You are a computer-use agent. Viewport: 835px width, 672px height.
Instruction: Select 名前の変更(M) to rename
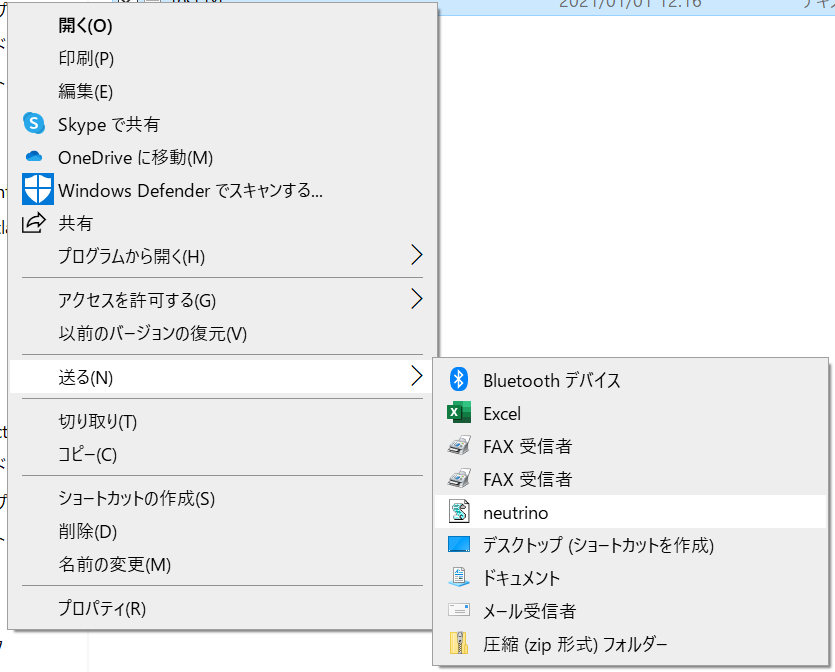point(222,564)
